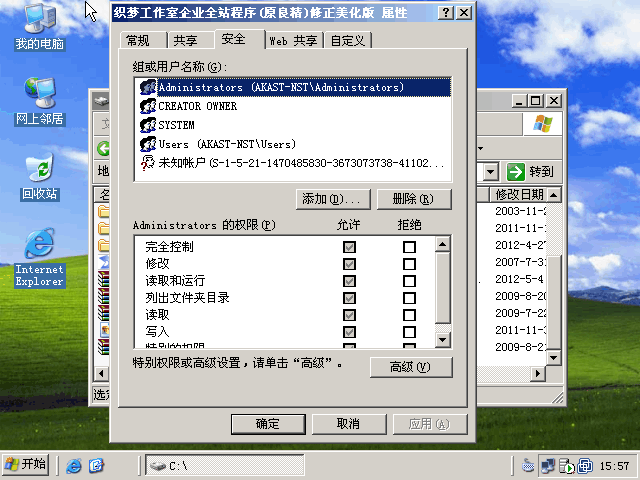Click the Internet Explorer quick launch icon

point(74,466)
